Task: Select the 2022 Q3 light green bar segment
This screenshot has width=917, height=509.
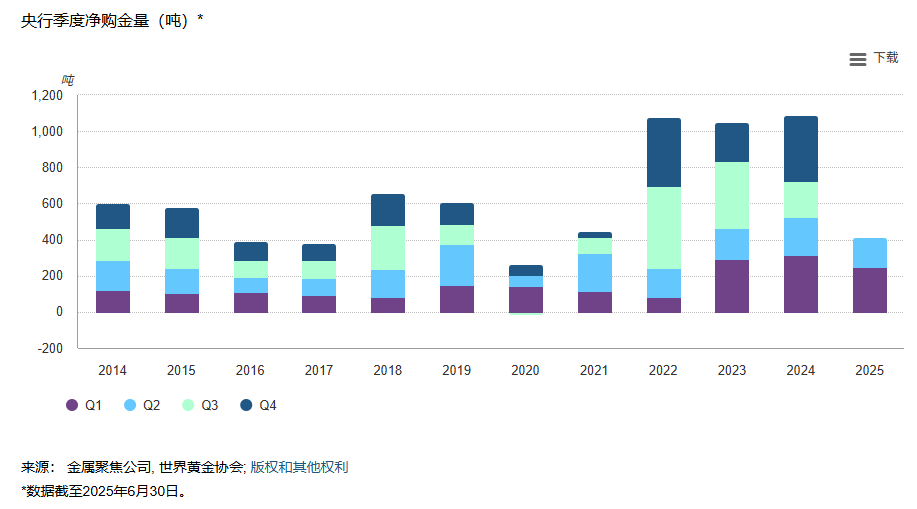Action: click(663, 228)
